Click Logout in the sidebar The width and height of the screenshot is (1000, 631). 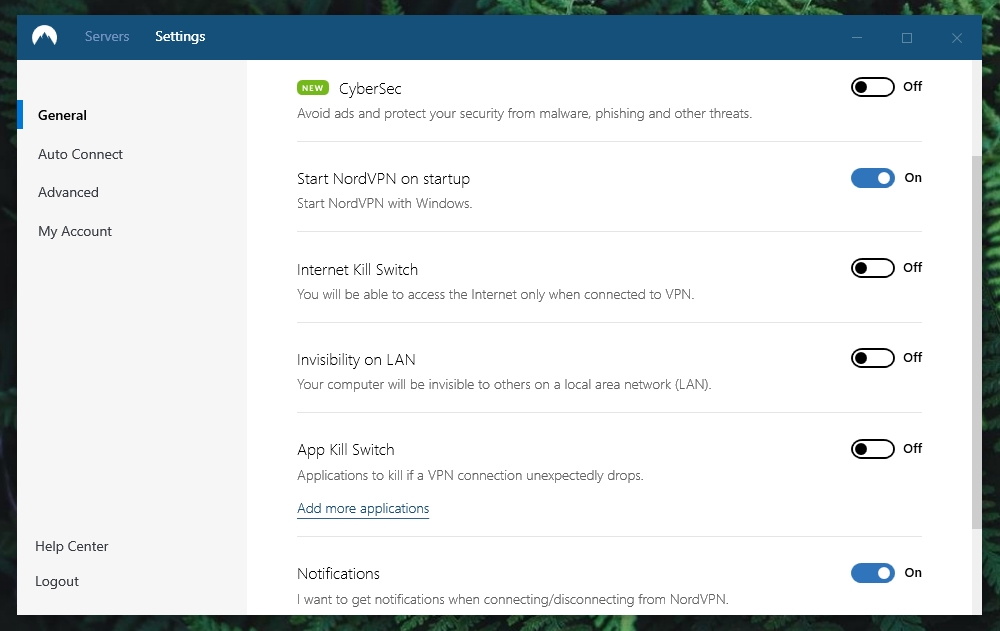pos(57,582)
